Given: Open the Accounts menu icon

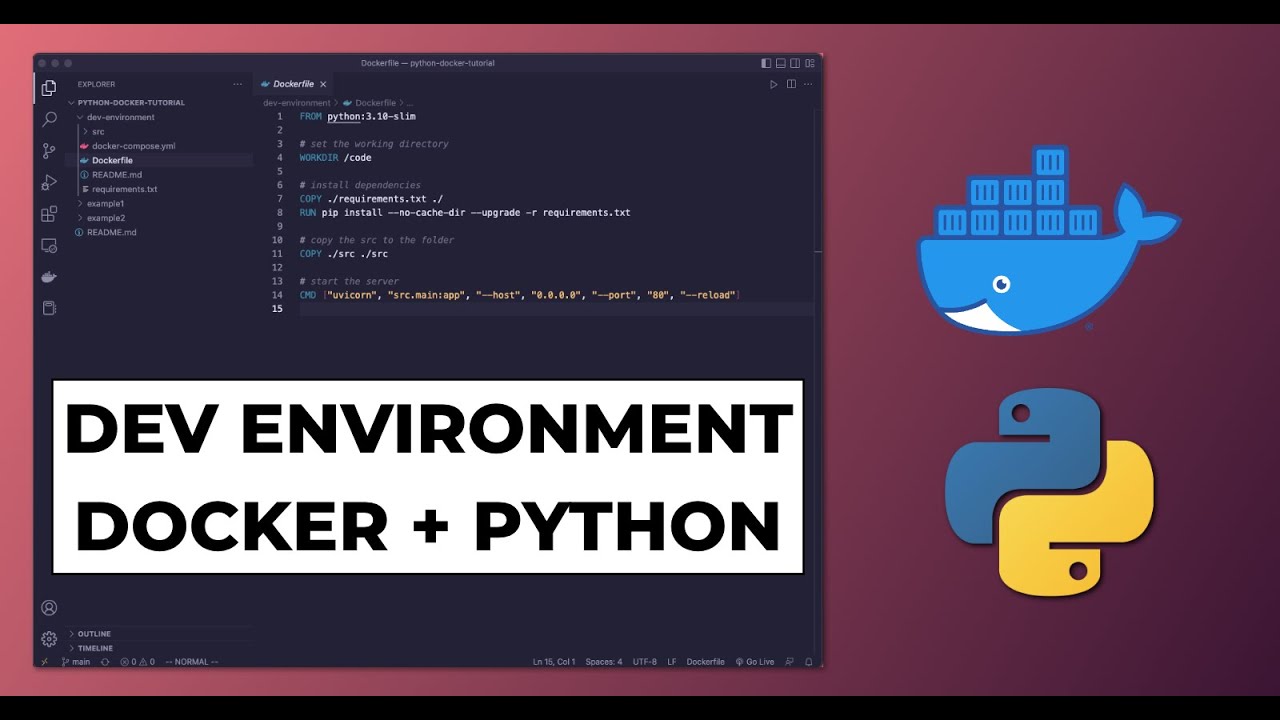Looking at the screenshot, I should click(49, 607).
